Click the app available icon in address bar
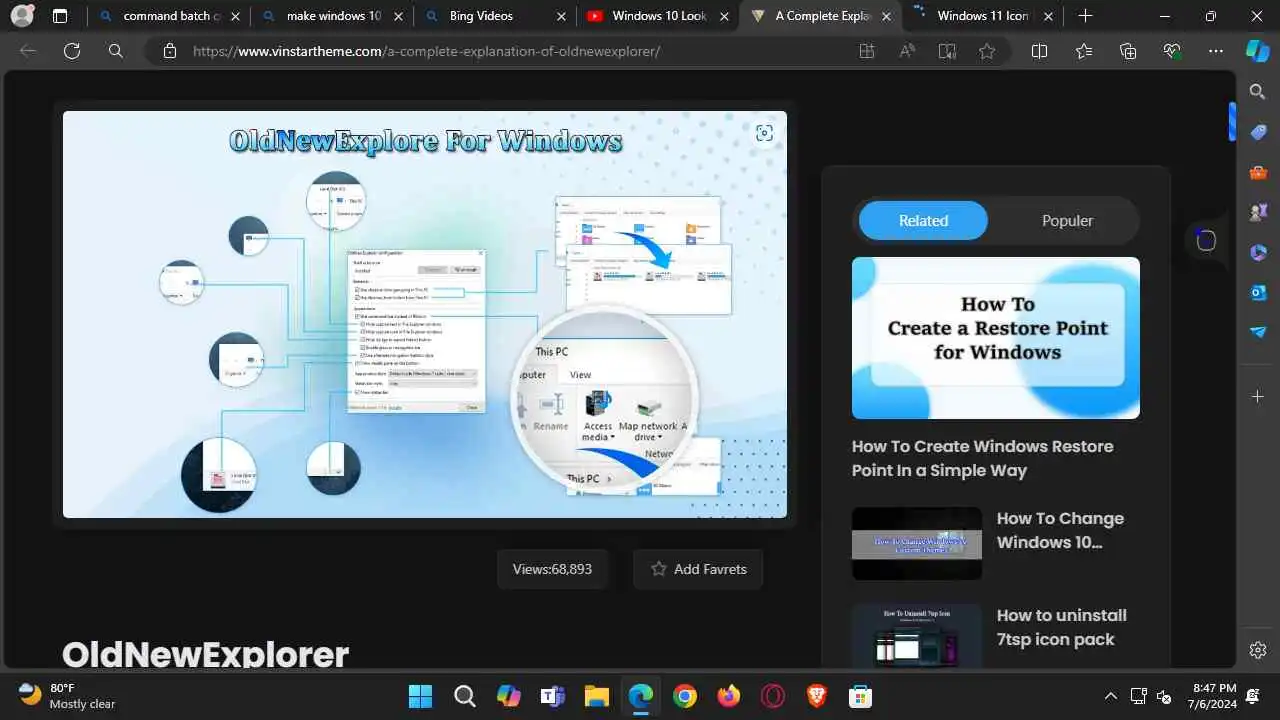The image size is (1280, 720). (x=867, y=51)
